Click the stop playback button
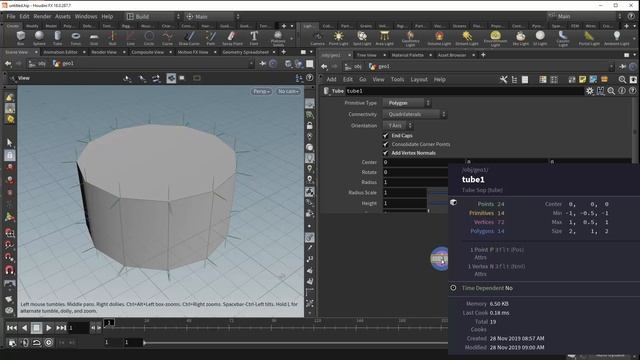Image resolution: width=640 pixels, height=360 pixels. point(36,328)
